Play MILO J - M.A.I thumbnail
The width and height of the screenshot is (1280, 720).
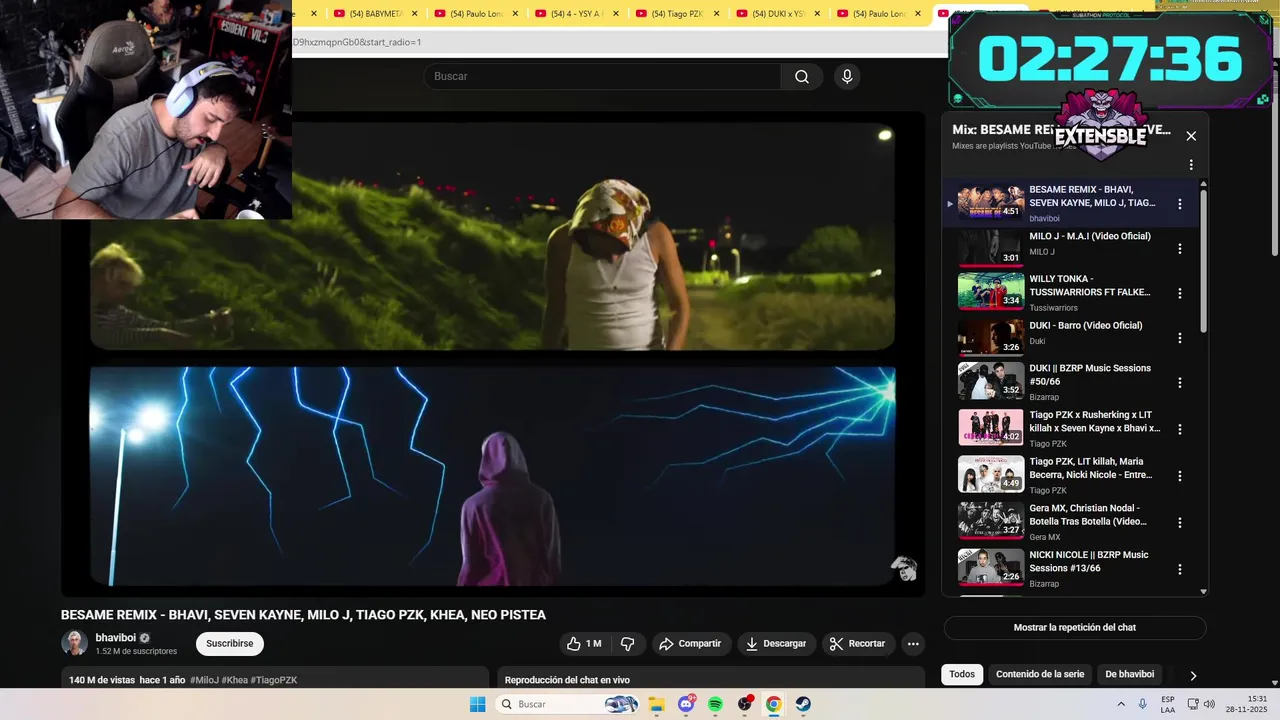(x=991, y=248)
